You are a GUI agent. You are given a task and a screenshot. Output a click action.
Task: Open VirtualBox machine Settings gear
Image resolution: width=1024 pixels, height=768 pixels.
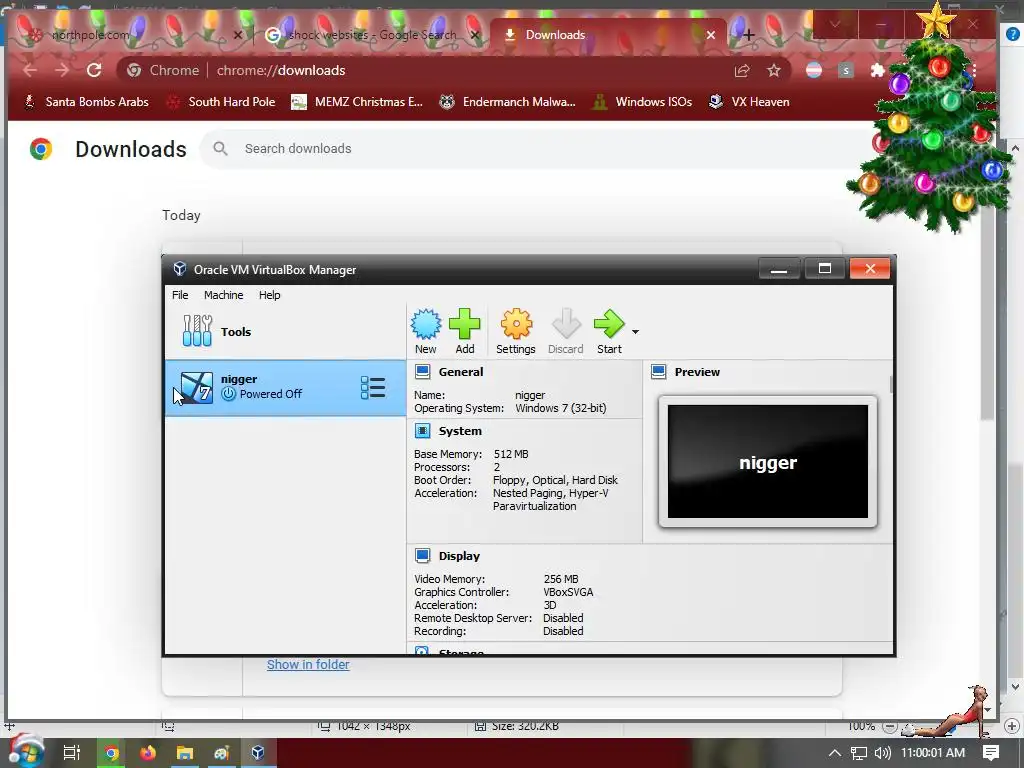click(515, 331)
